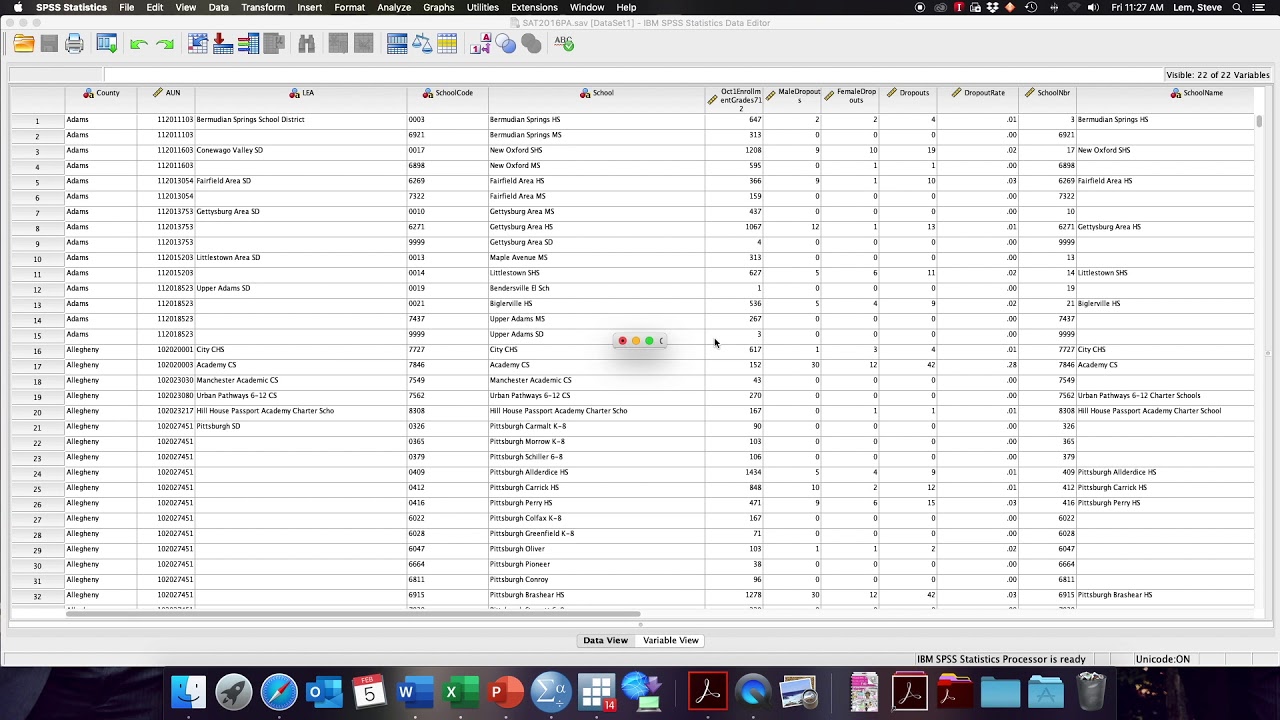
Task: Recall recently used dialogs icon
Action: (x=107, y=43)
